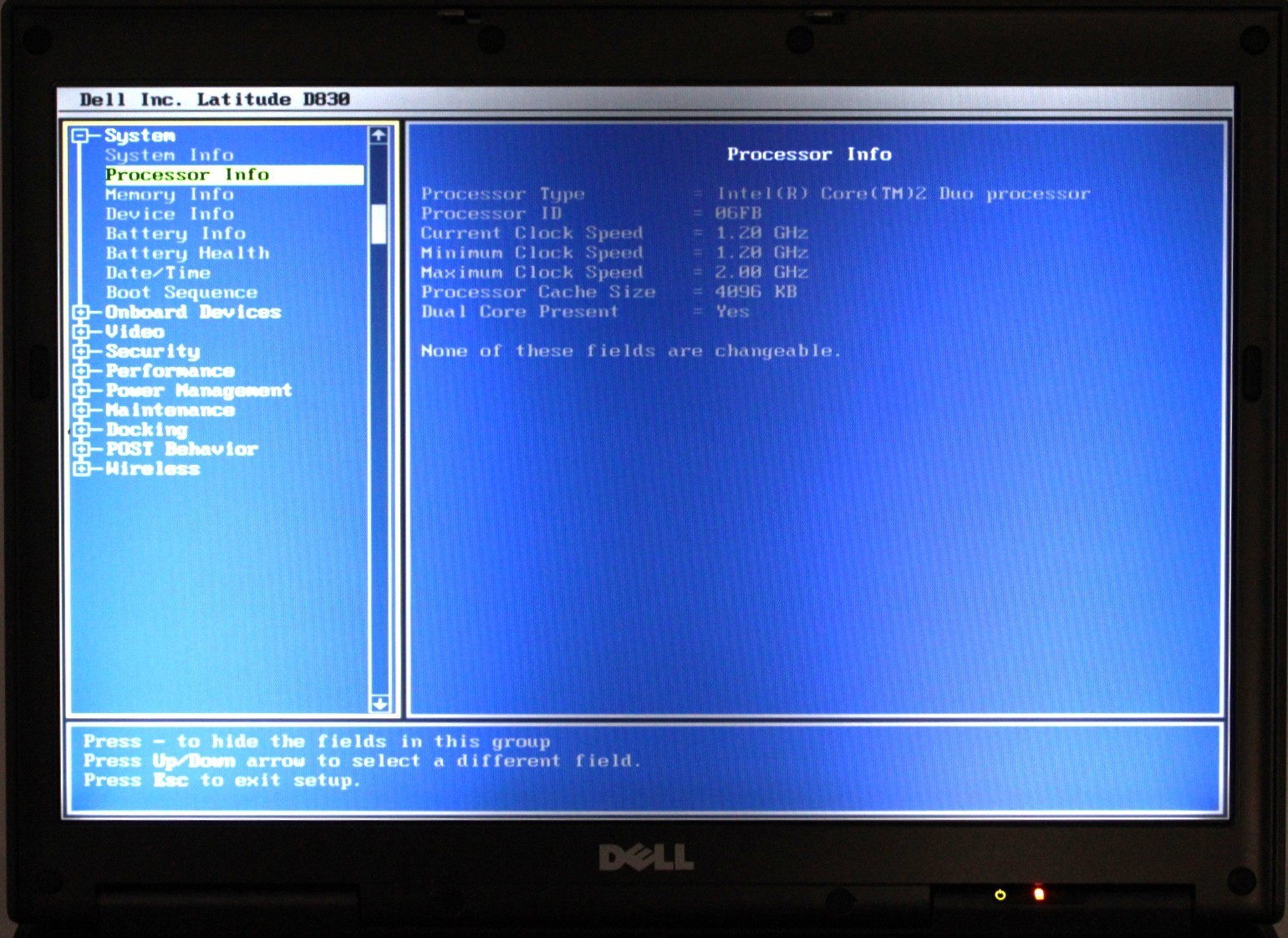Expand the Video group
The image size is (1288, 938).
coord(81,332)
